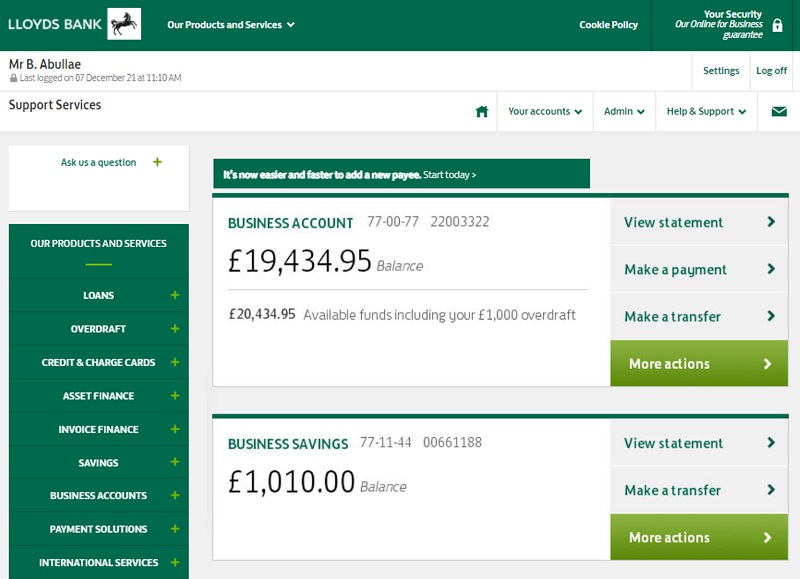The image size is (800, 579).
Task: Open the Help & Support dropdown
Action: pos(705,111)
